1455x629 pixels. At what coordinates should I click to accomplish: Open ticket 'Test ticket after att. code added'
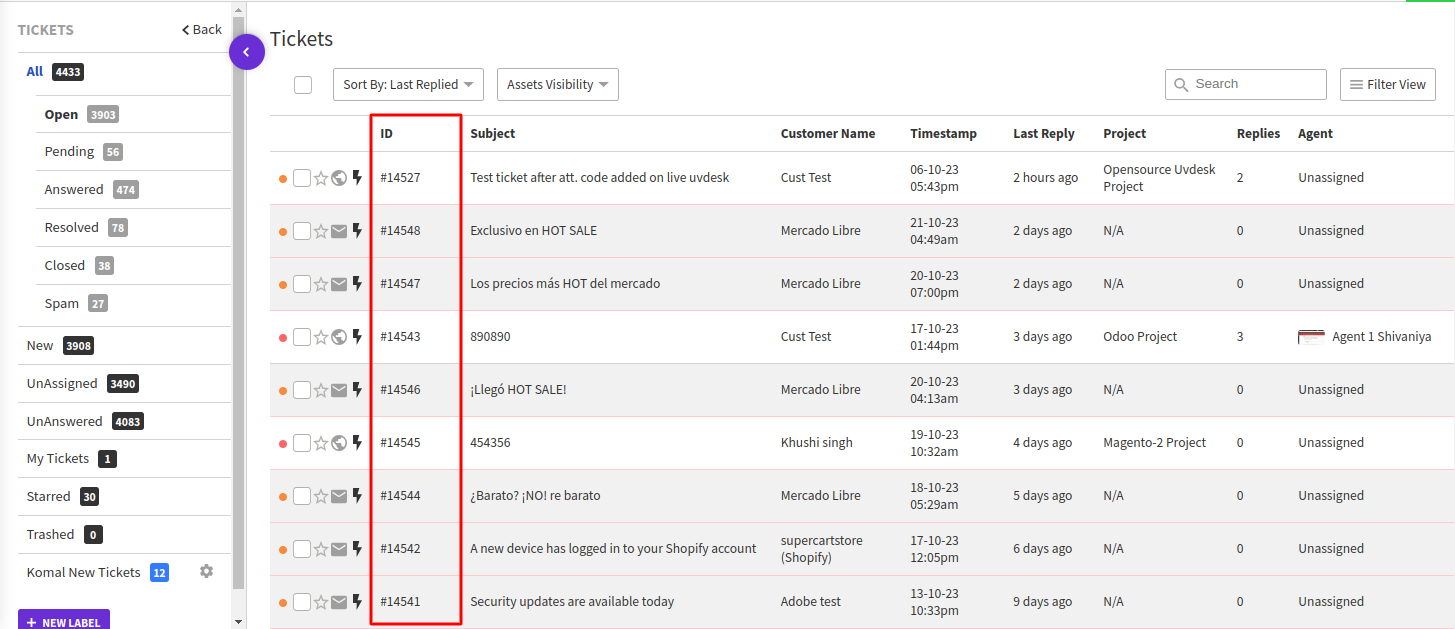tap(600, 178)
